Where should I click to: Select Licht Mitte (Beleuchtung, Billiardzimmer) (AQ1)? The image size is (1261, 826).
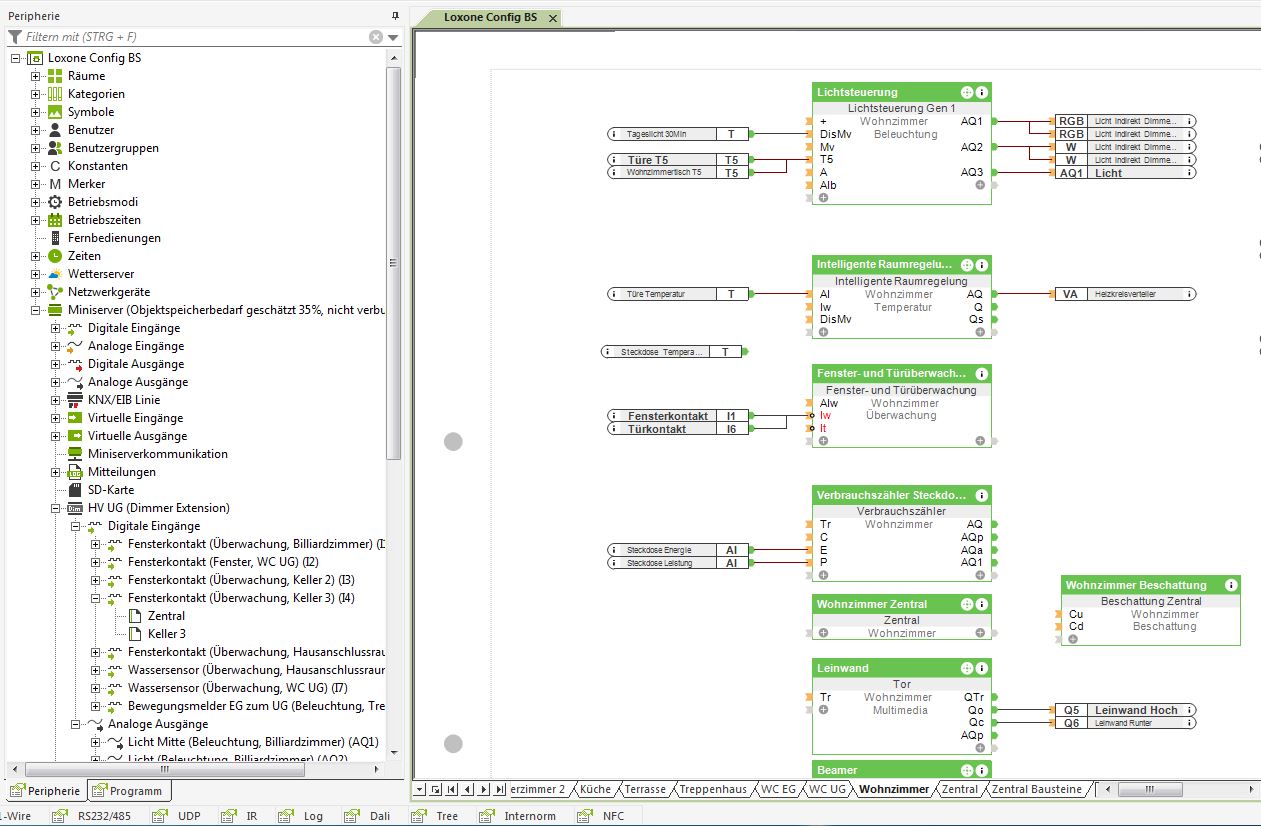[x=253, y=742]
